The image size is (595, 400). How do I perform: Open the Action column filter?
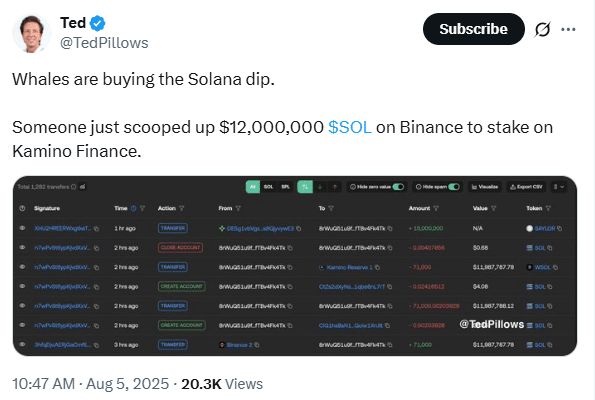182,208
